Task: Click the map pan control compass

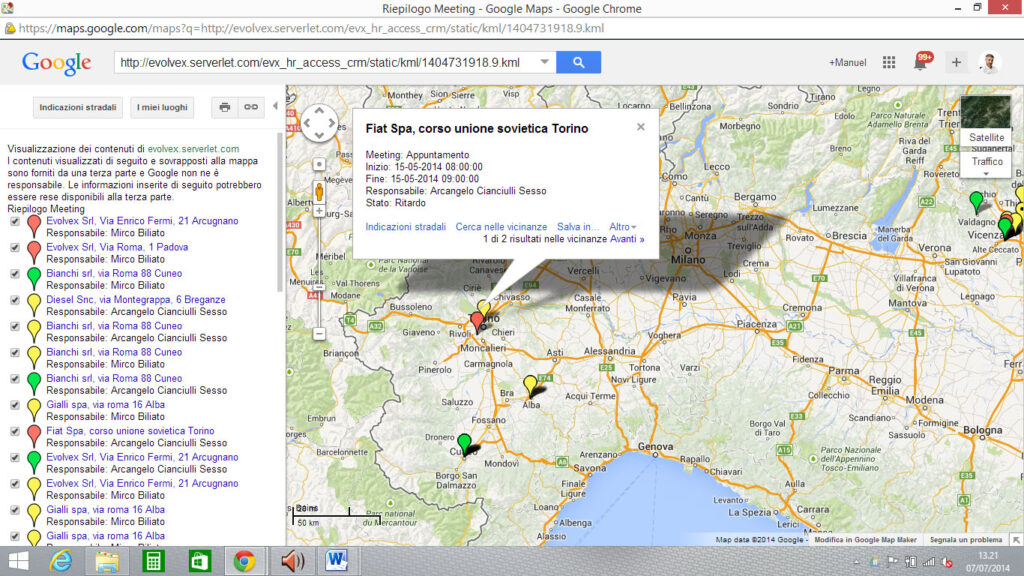Action: tap(319, 123)
